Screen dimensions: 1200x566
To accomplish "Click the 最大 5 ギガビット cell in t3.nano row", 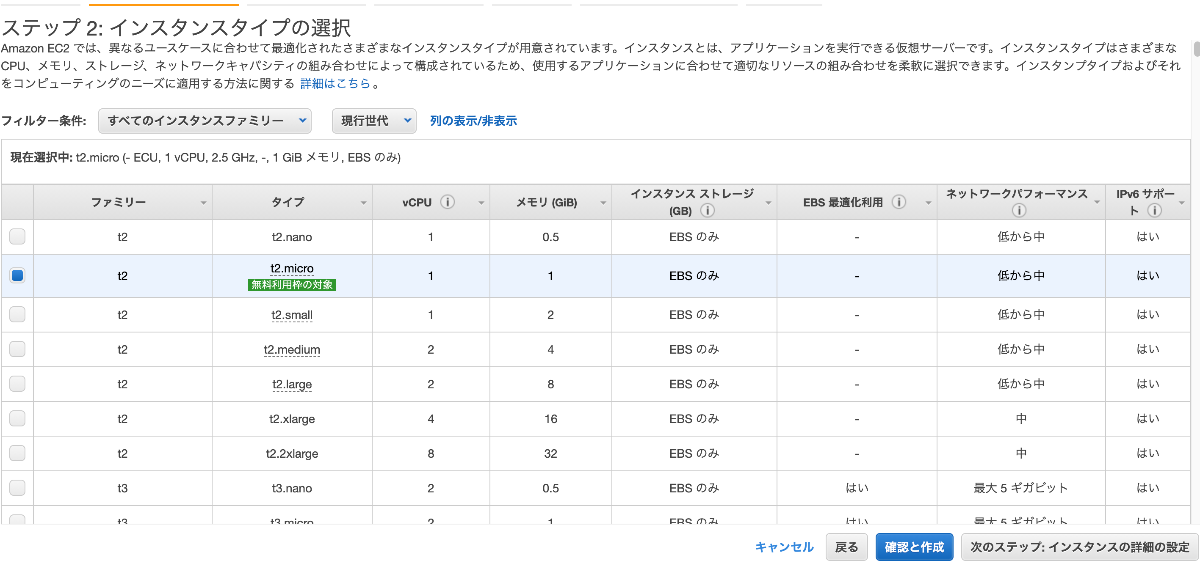I will [1021, 488].
